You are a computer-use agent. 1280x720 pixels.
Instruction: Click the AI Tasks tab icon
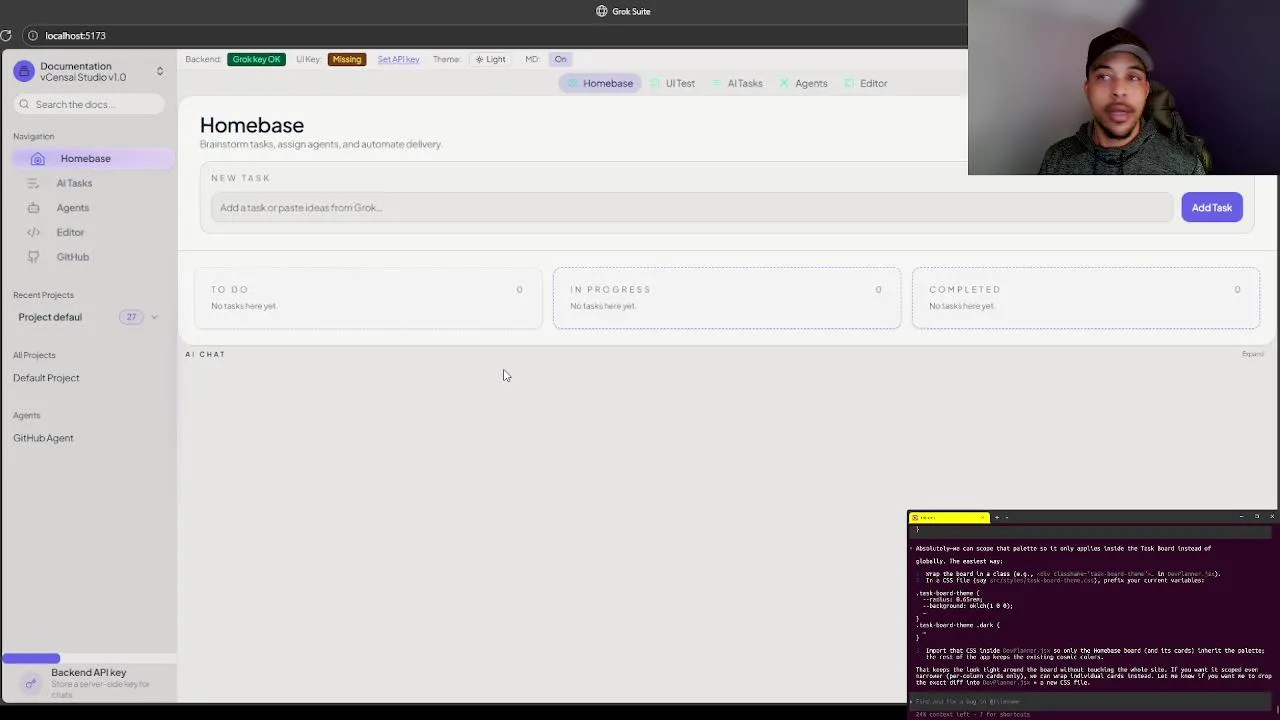718,83
